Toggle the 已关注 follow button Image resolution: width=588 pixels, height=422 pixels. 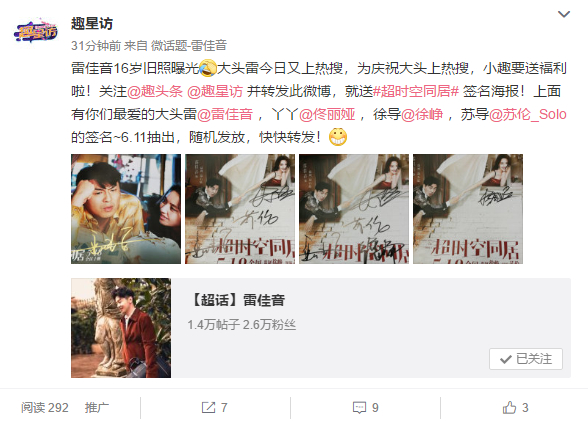[x=526, y=359]
